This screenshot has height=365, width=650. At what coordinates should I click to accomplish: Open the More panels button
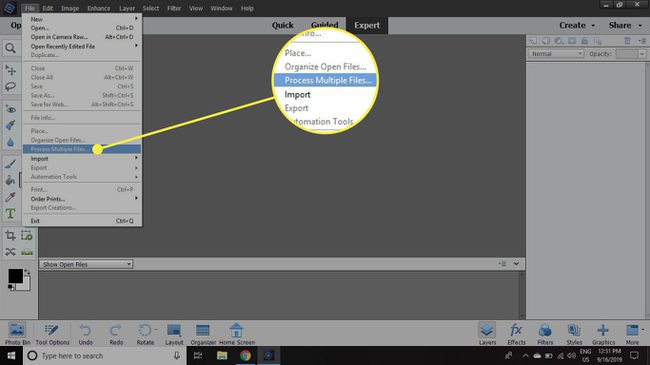pyautogui.click(x=633, y=334)
